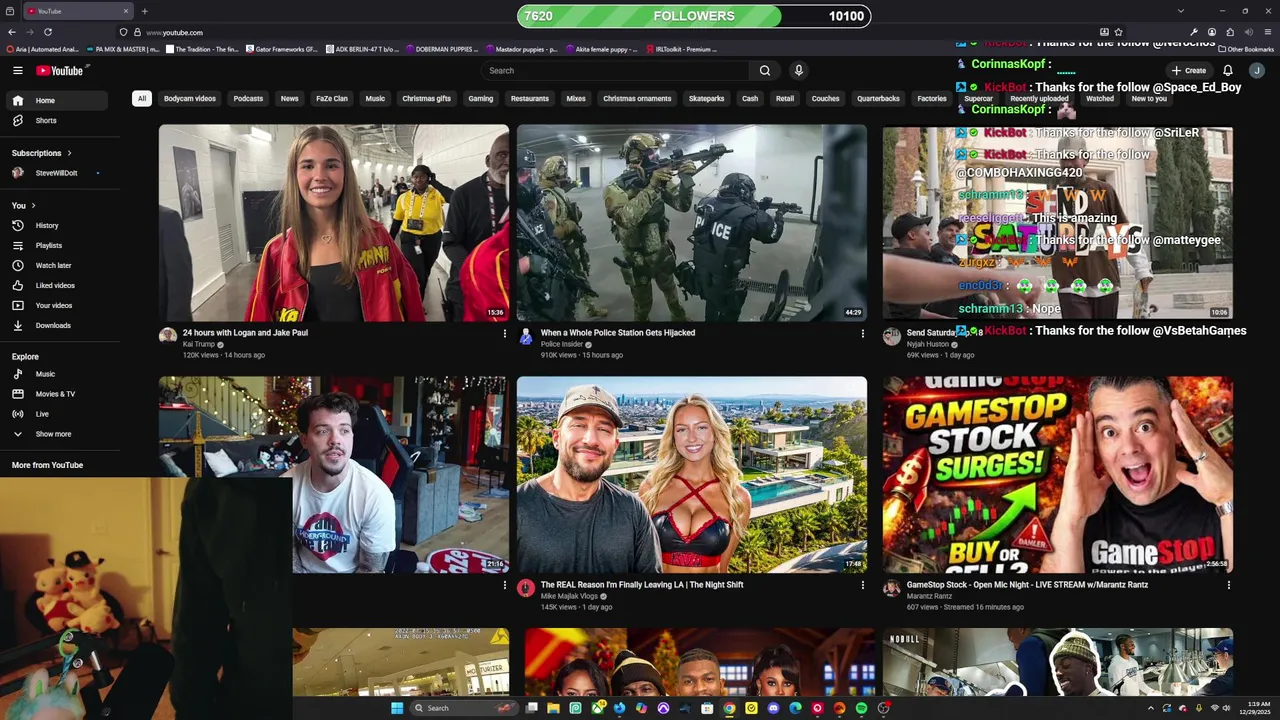1280x720 pixels.
Task: Click Kai Trump channel avatar
Action: click(168, 336)
